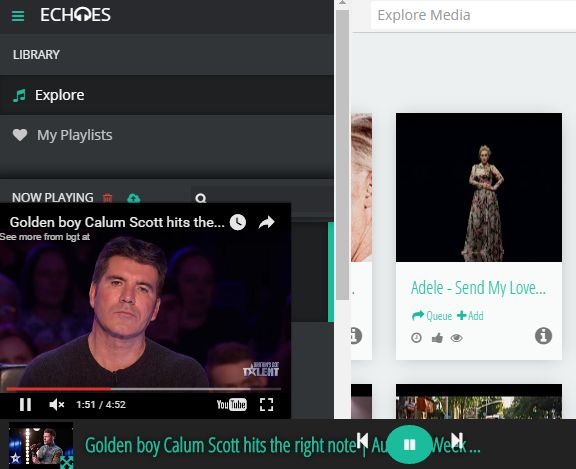Image resolution: width=576 pixels, height=469 pixels.
Task: Clear the now playing list with trash icon
Action: (108, 198)
